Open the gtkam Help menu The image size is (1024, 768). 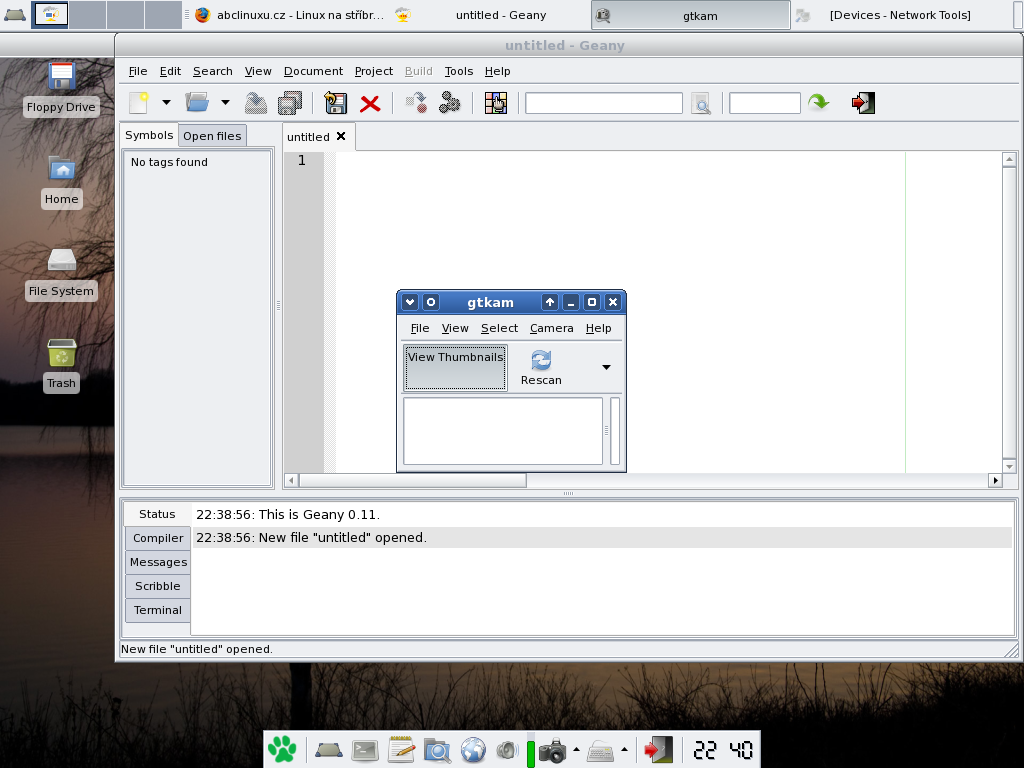point(598,328)
